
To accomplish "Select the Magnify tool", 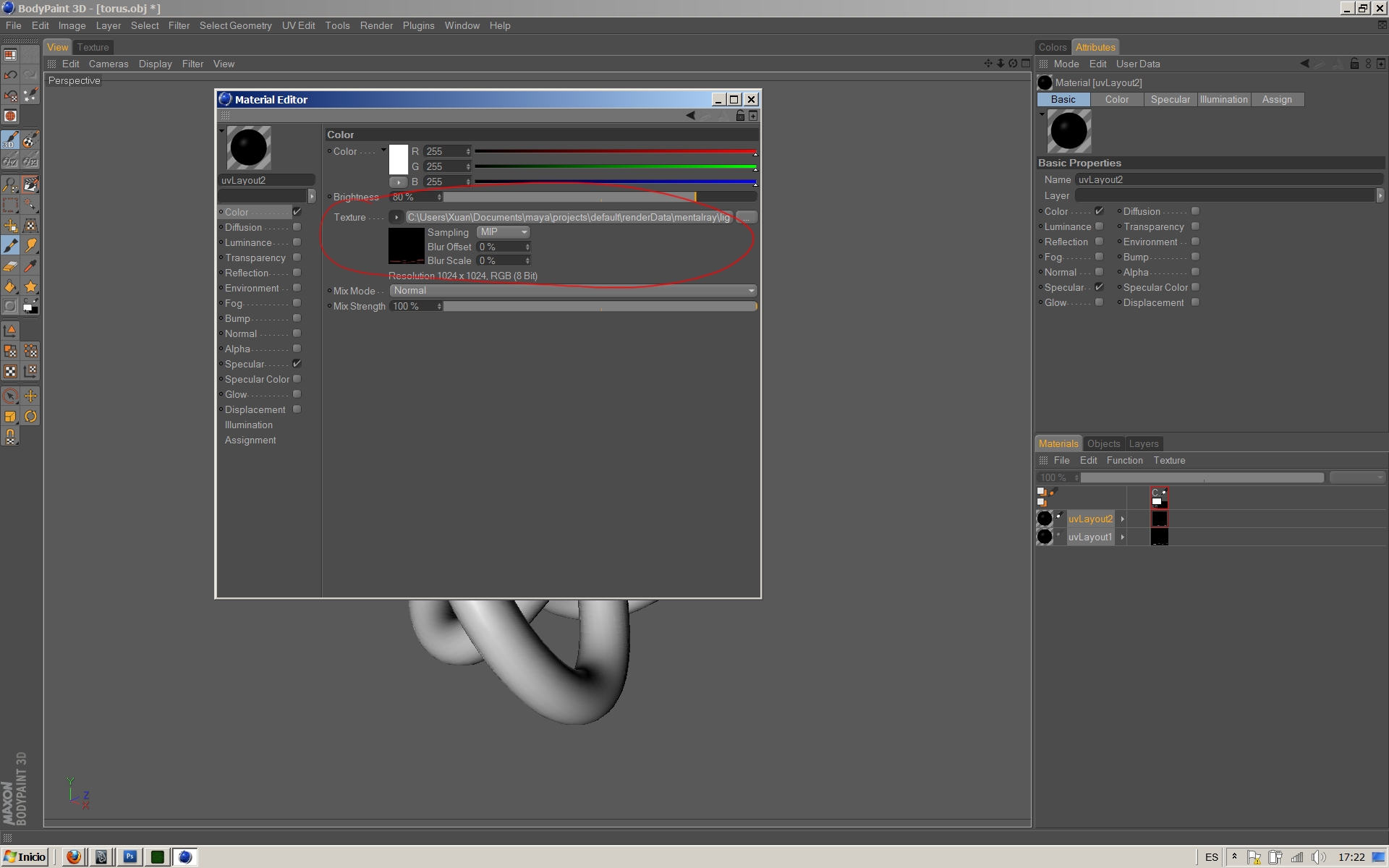I will click(x=10, y=184).
